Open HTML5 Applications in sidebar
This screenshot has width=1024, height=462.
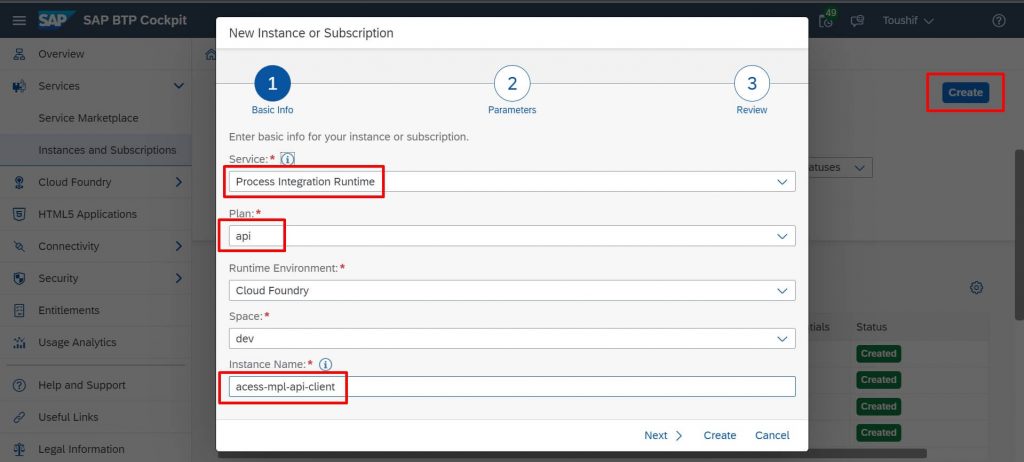tap(88, 214)
